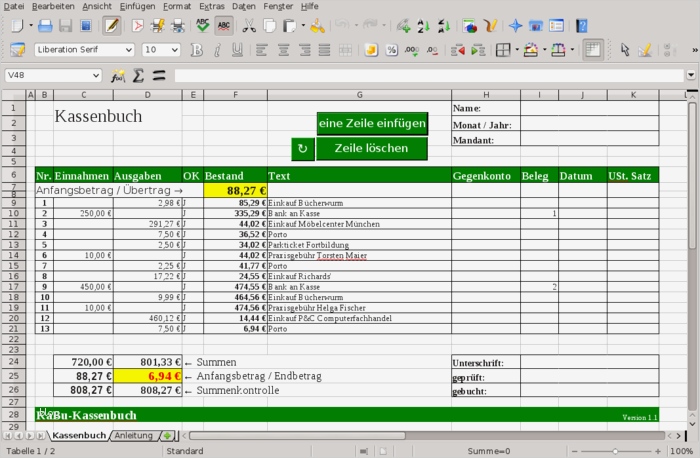Adjust the zoom slider in status bar
The width and height of the screenshot is (700, 458).
coord(615,451)
